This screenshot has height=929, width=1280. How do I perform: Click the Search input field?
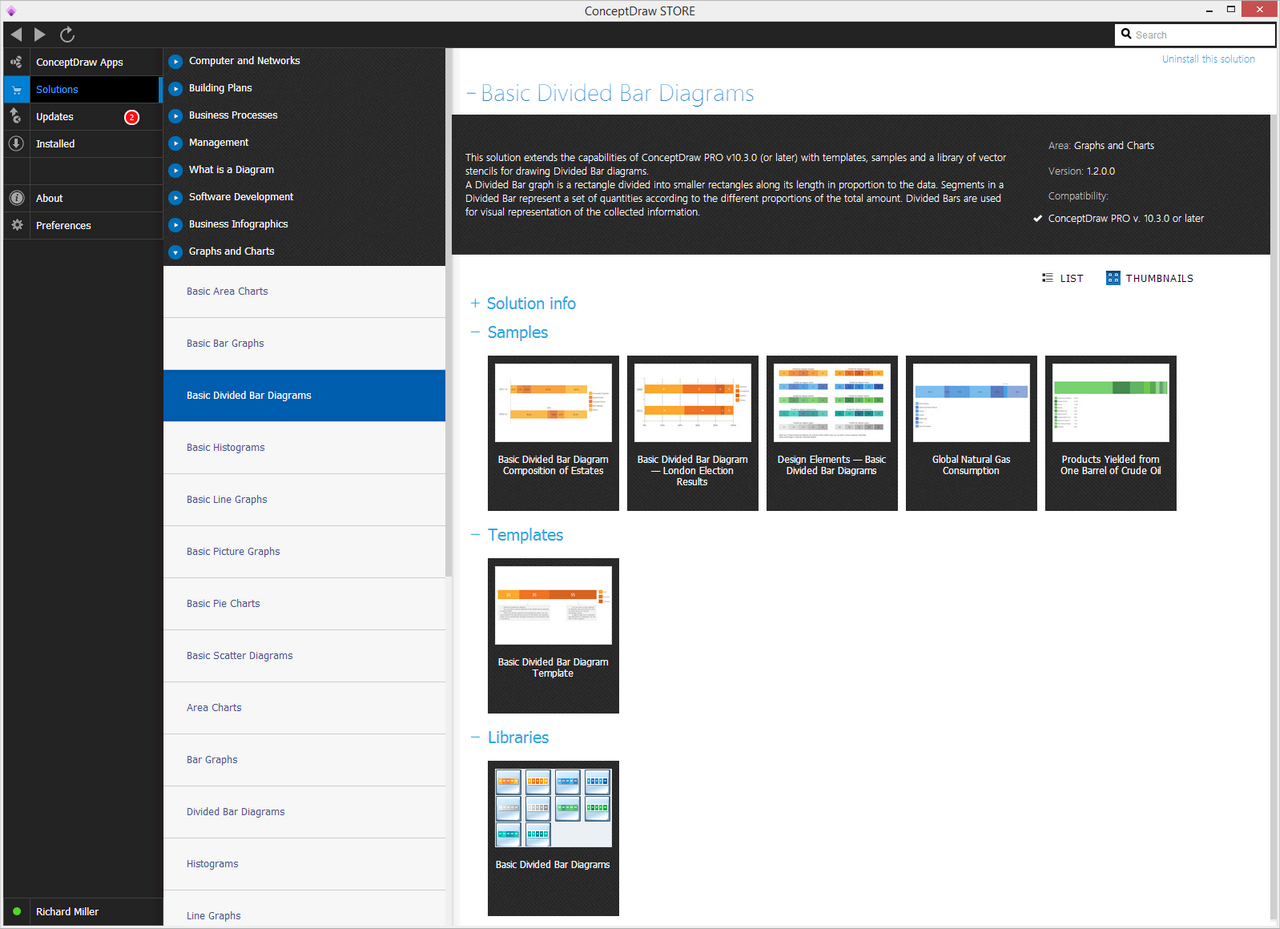click(x=1193, y=35)
